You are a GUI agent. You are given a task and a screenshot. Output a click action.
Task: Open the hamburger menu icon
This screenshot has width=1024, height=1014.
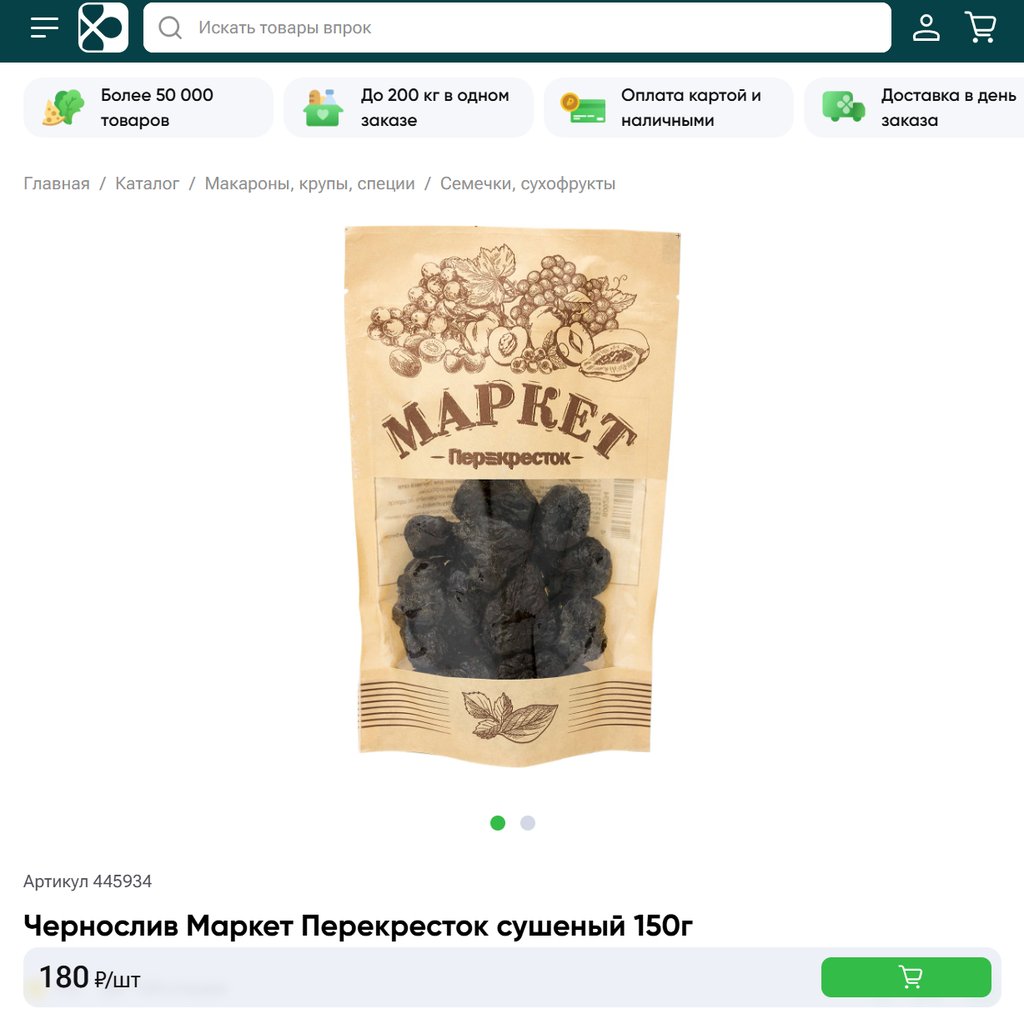point(44,27)
